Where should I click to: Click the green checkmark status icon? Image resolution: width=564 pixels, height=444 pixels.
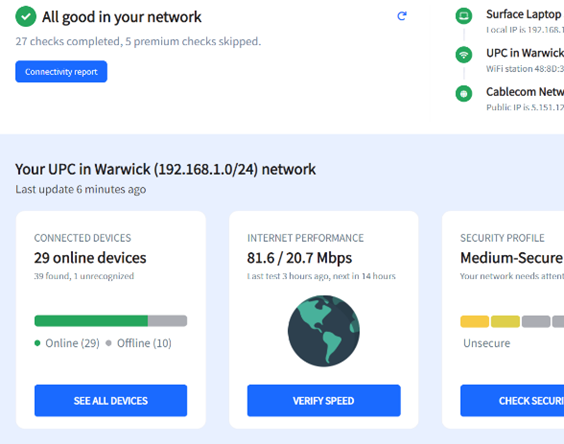point(26,17)
